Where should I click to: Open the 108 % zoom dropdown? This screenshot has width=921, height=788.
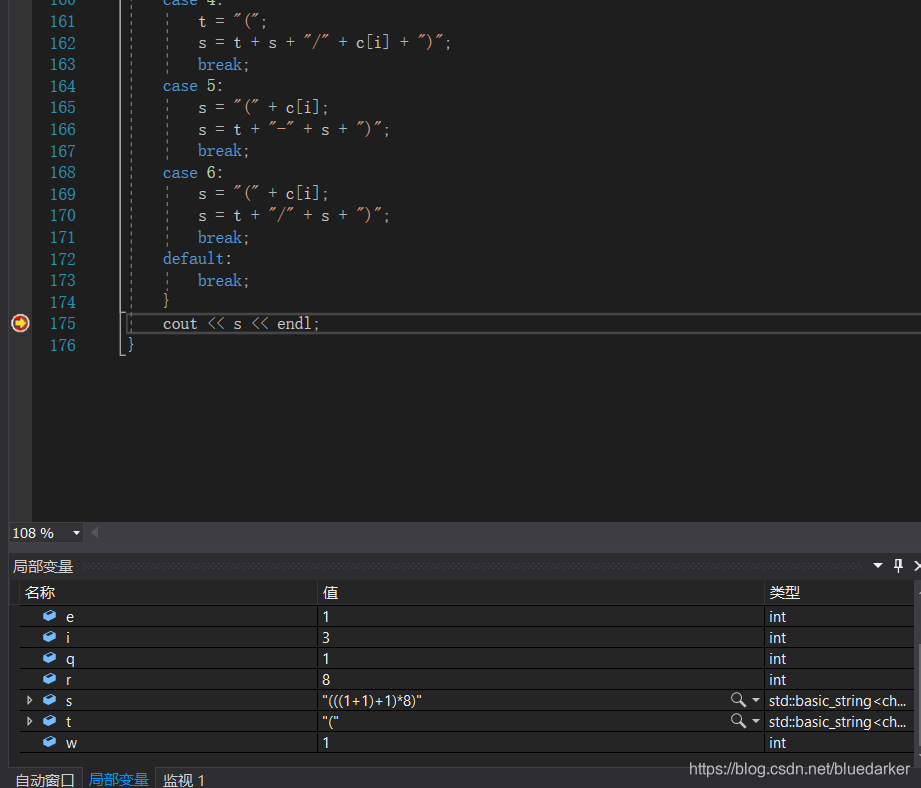pyautogui.click(x=76, y=533)
